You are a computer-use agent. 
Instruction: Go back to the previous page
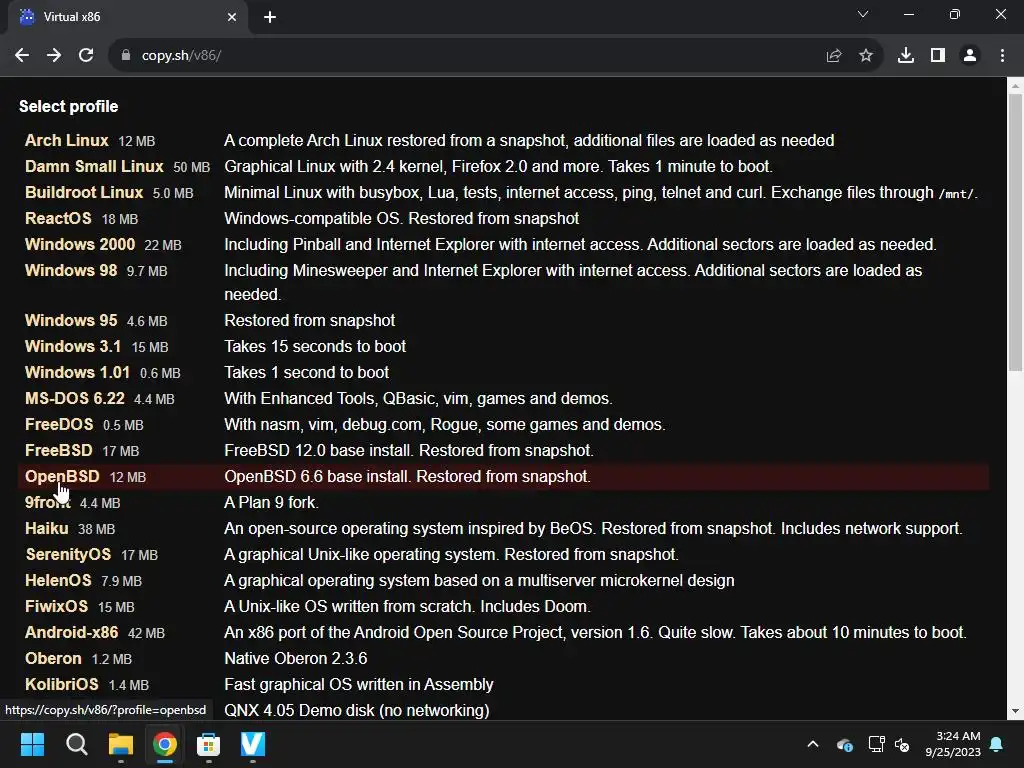22,56
